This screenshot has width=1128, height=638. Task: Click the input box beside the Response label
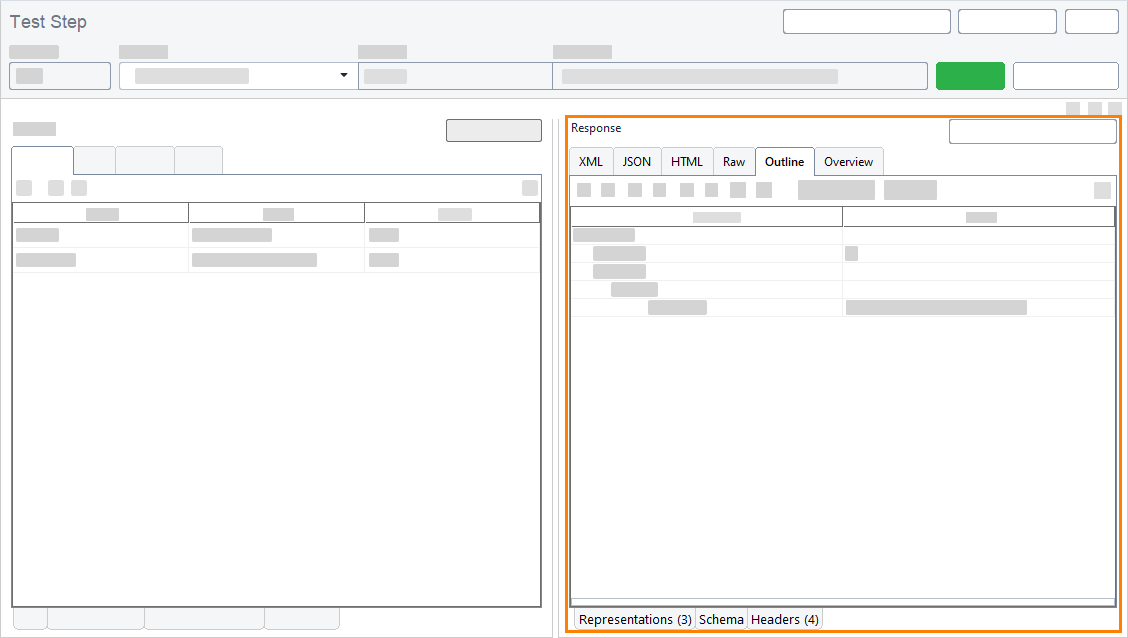(x=1032, y=132)
